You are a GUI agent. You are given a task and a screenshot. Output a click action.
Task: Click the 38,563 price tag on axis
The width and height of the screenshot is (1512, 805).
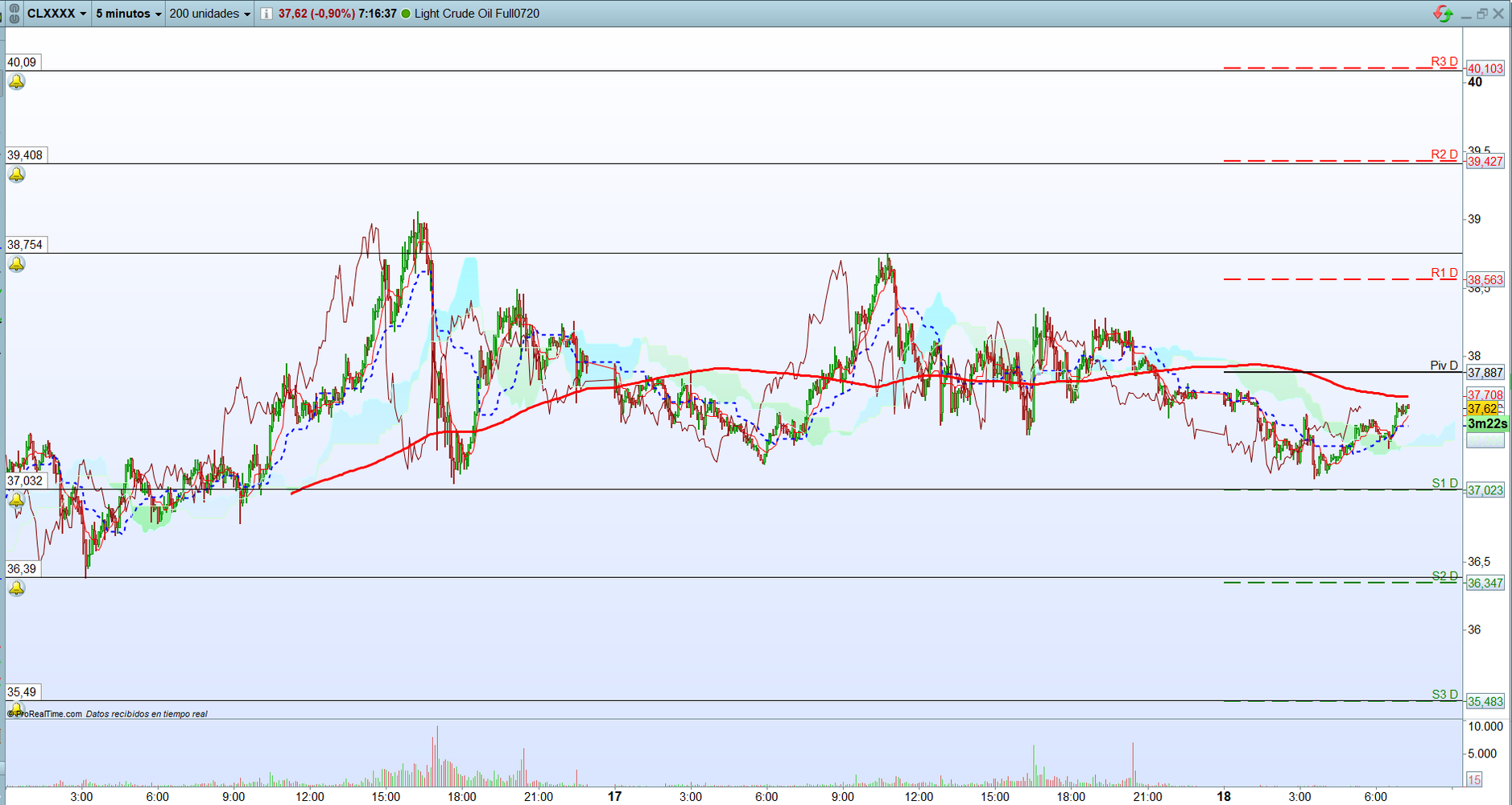coord(1485,280)
